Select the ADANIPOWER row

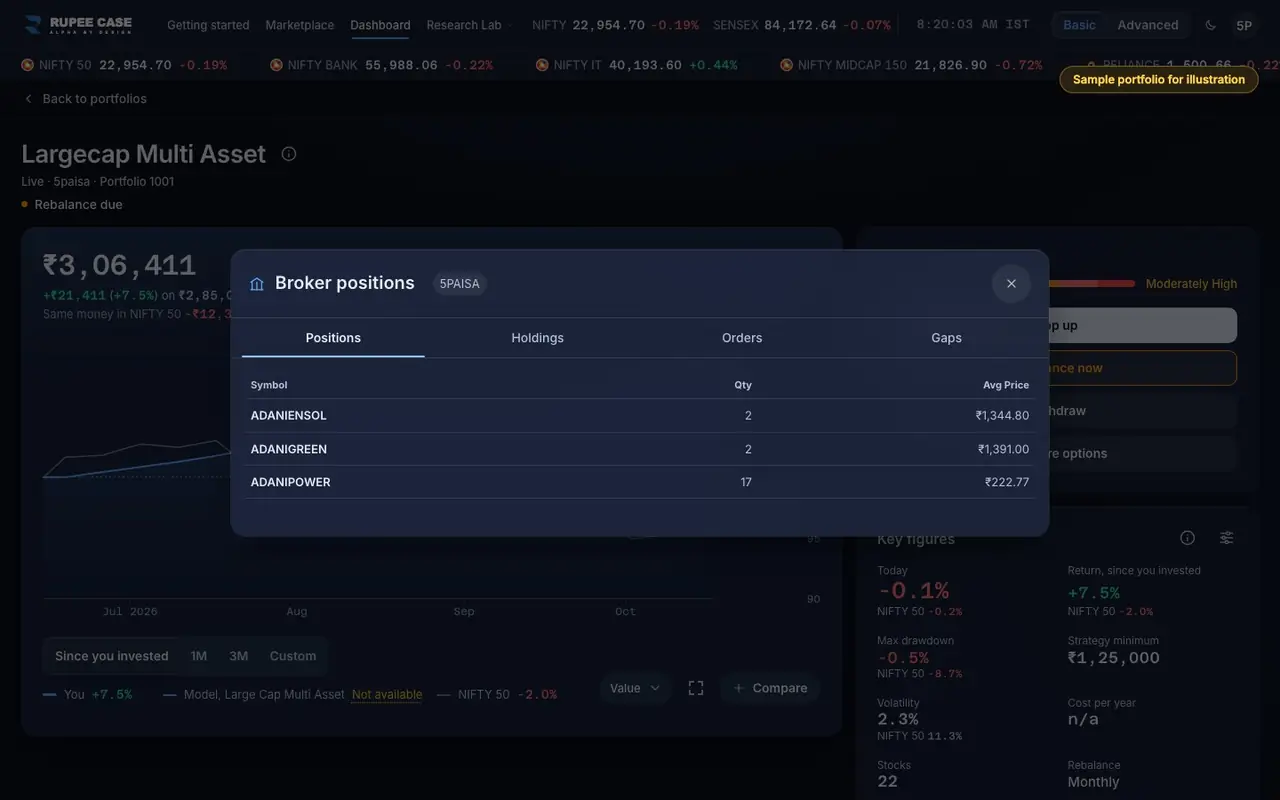[640, 482]
